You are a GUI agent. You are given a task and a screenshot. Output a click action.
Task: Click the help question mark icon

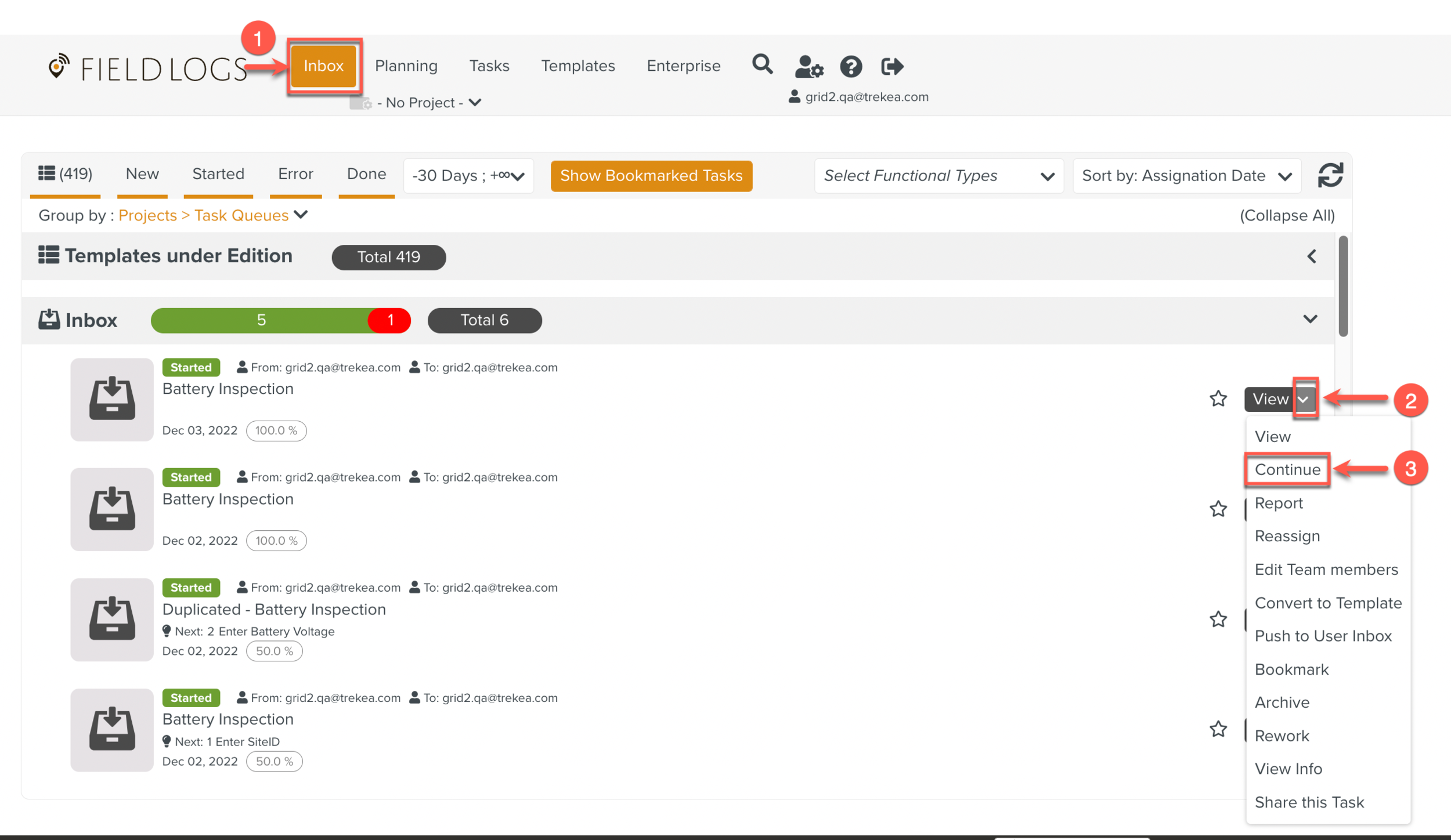tap(851, 67)
